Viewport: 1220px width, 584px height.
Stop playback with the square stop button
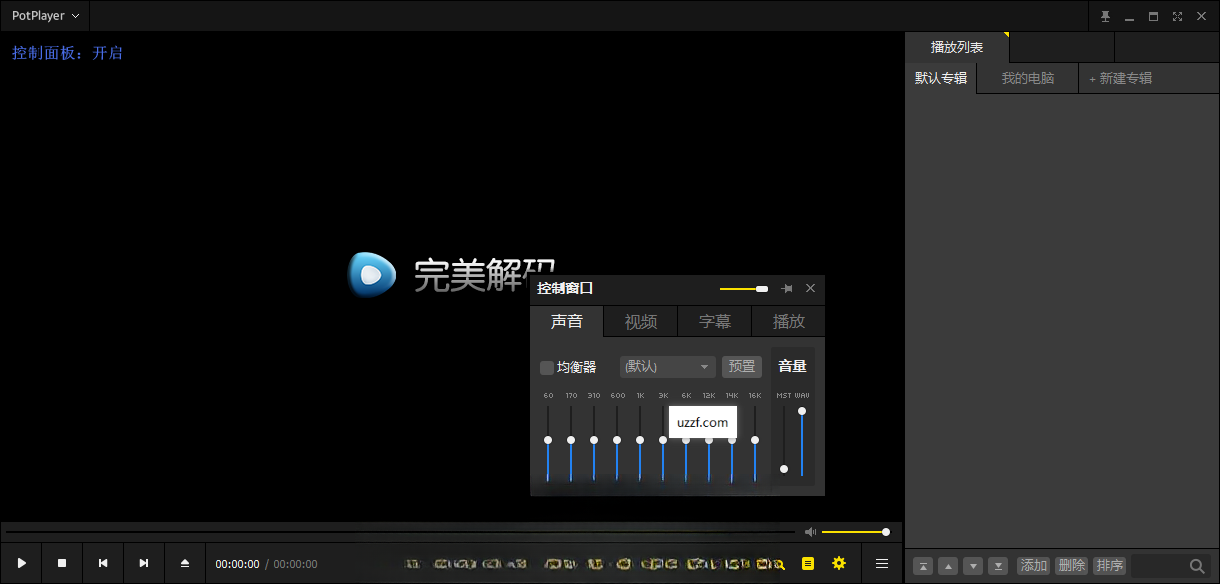coord(62,564)
